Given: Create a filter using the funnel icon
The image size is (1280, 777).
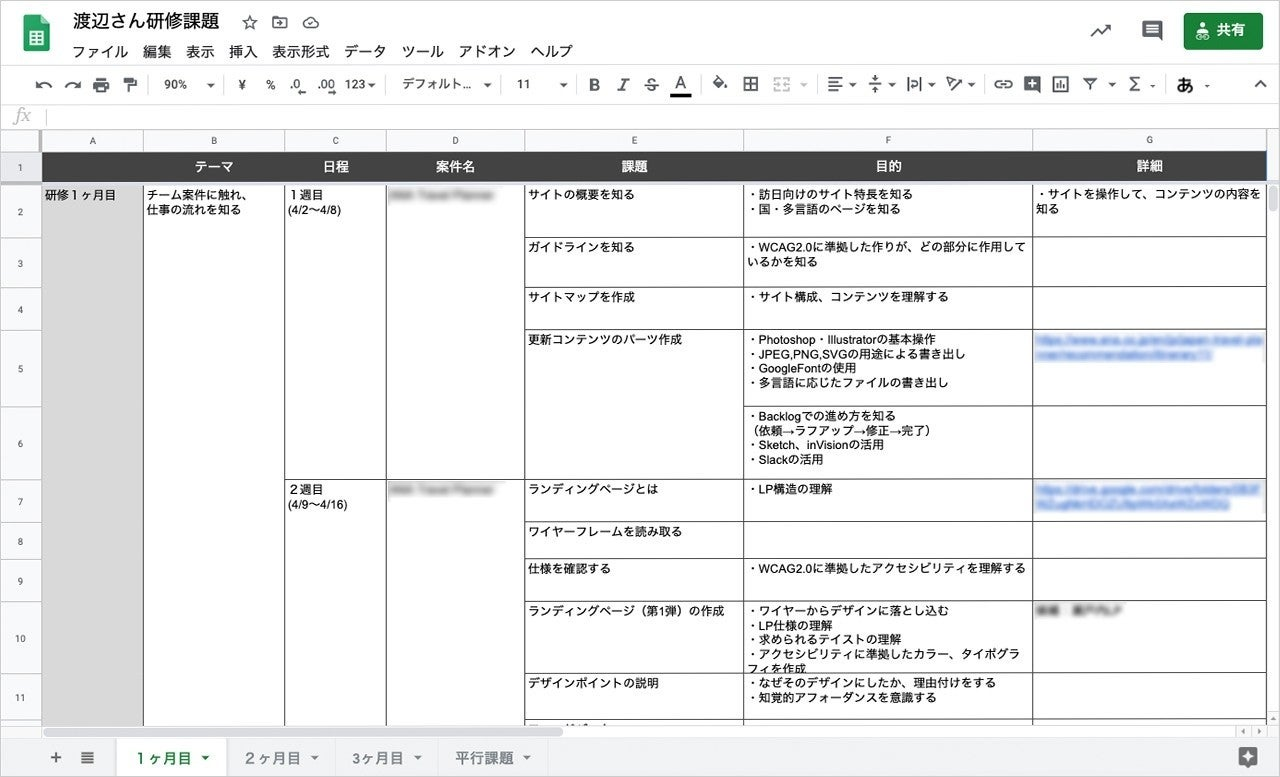Looking at the screenshot, I should click(x=1090, y=85).
